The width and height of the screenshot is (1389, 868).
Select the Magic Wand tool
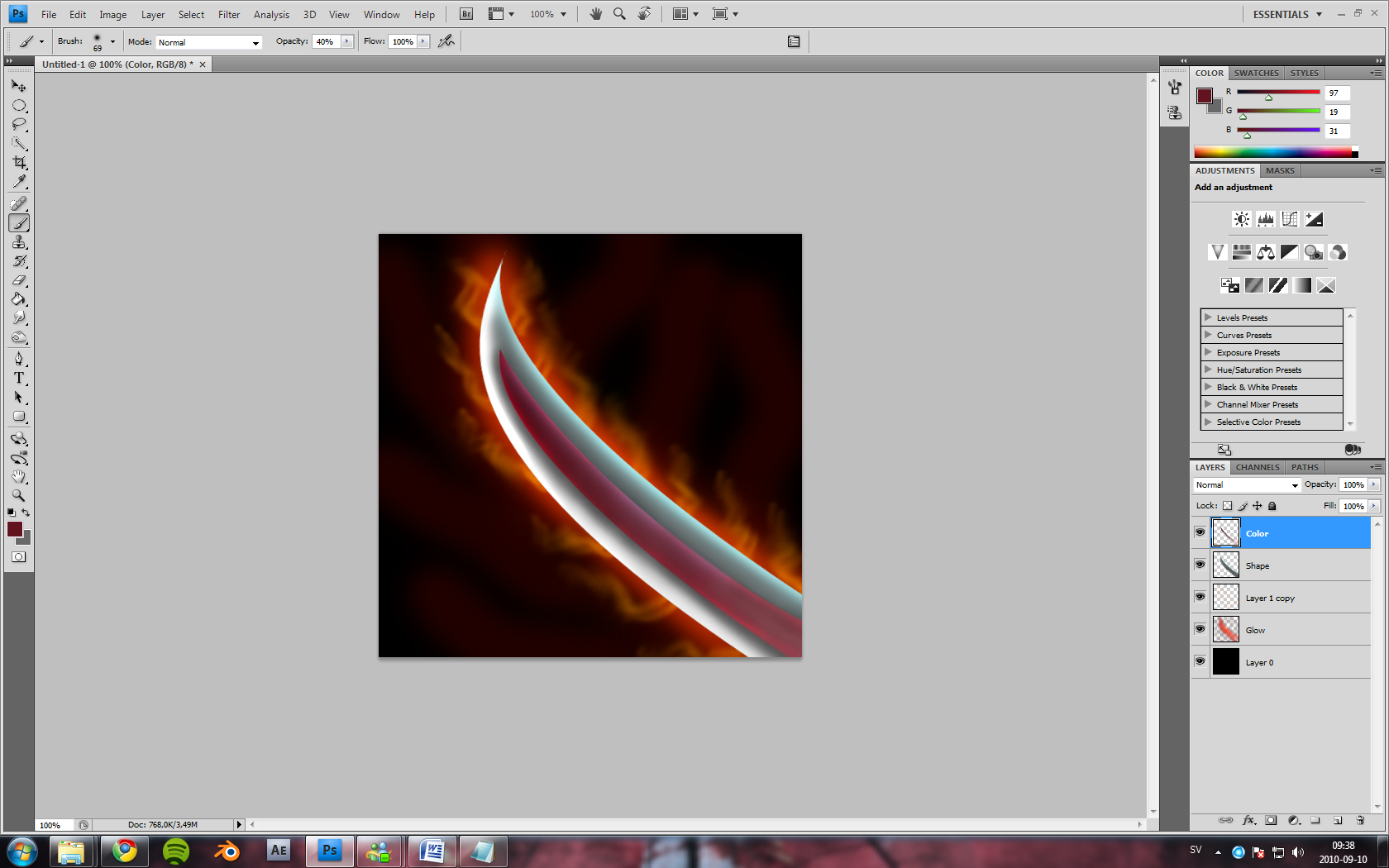18,143
